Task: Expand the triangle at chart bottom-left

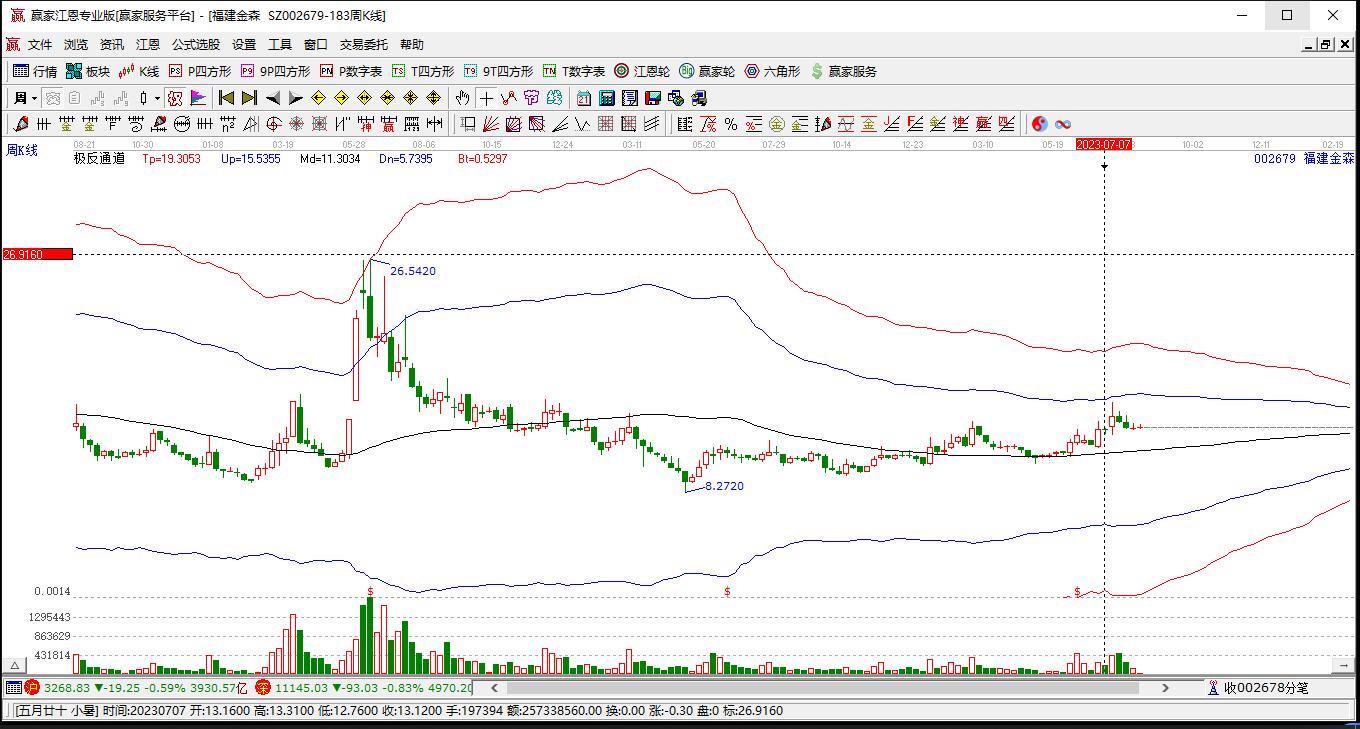Action: [14, 665]
